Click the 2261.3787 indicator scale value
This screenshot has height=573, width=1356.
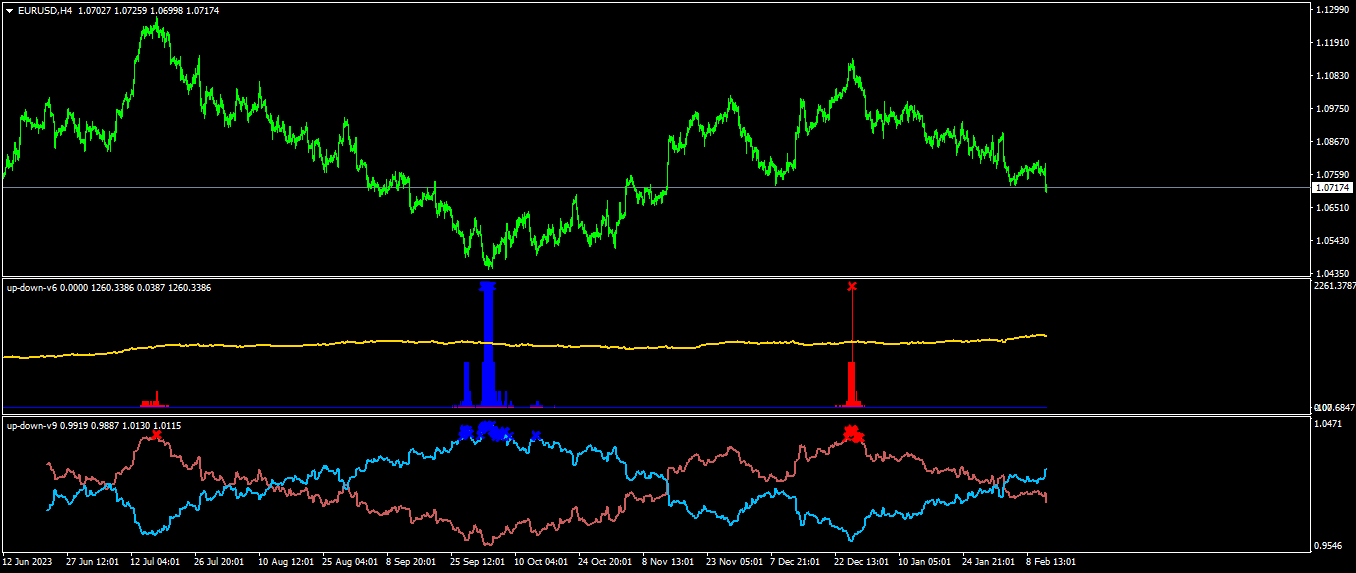(x=1334, y=286)
